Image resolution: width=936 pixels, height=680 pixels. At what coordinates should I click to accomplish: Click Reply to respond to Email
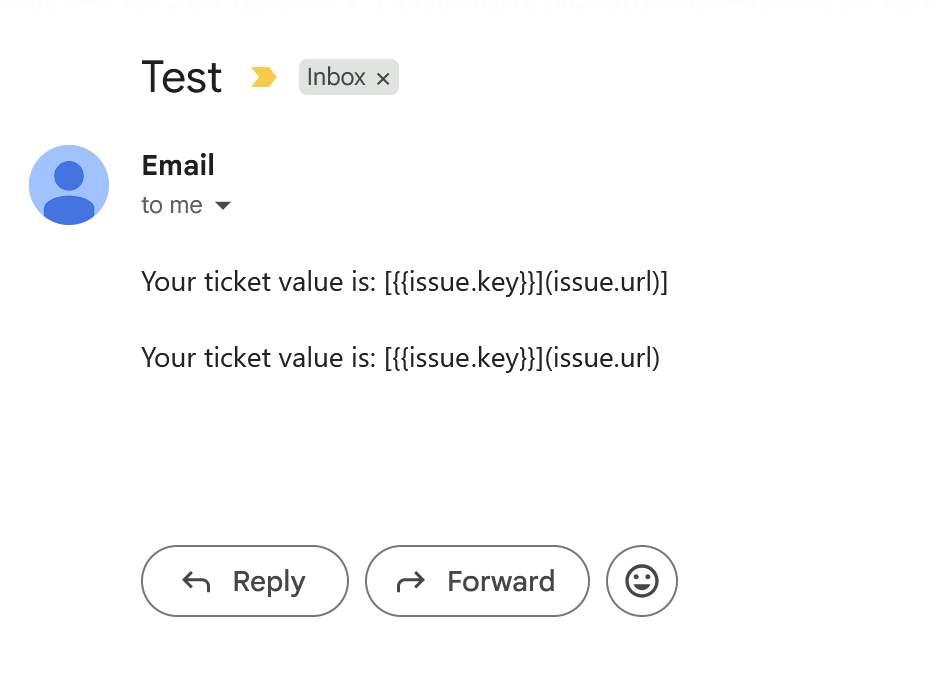point(245,581)
